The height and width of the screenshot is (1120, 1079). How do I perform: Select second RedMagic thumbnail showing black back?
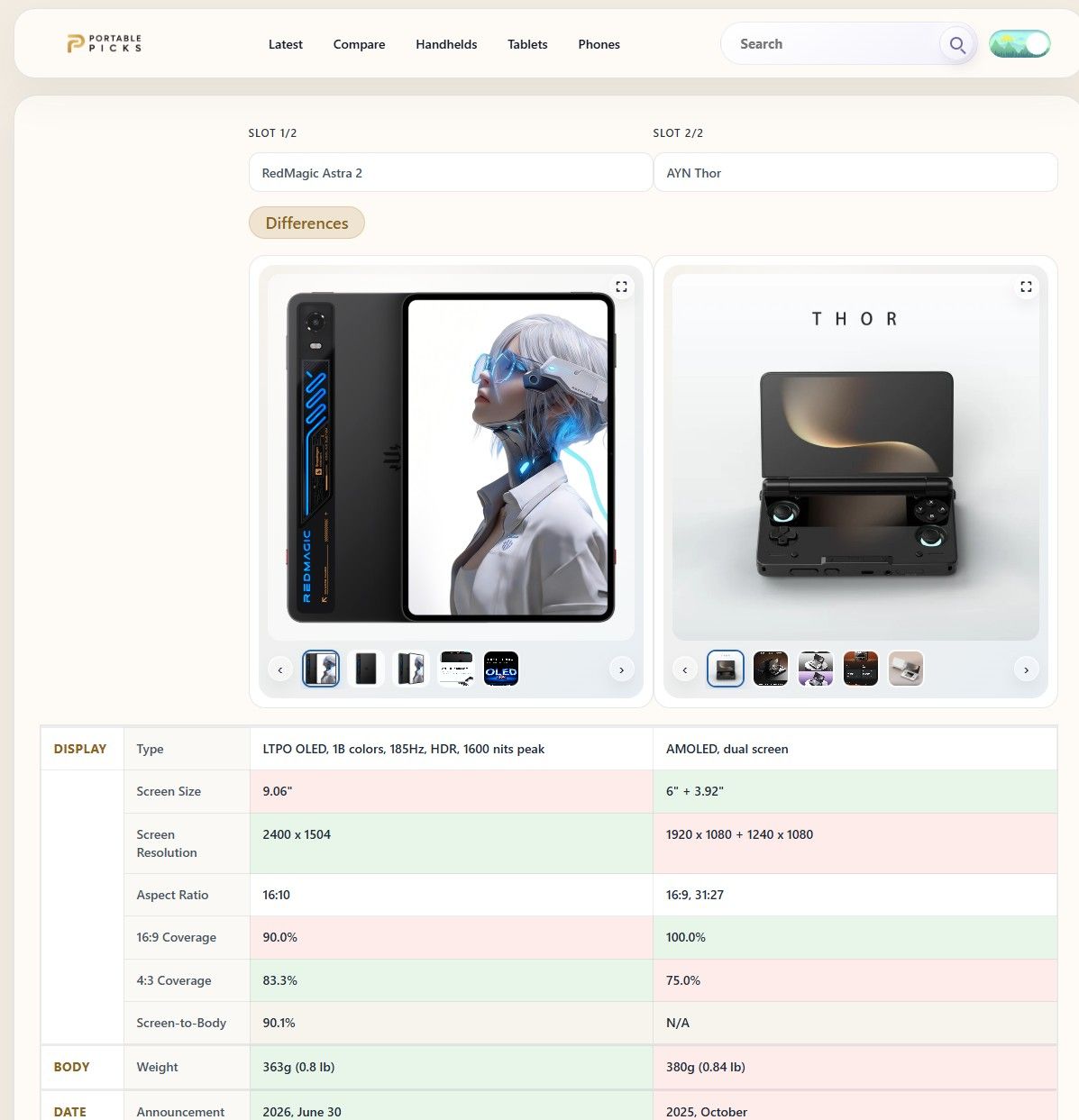point(366,669)
